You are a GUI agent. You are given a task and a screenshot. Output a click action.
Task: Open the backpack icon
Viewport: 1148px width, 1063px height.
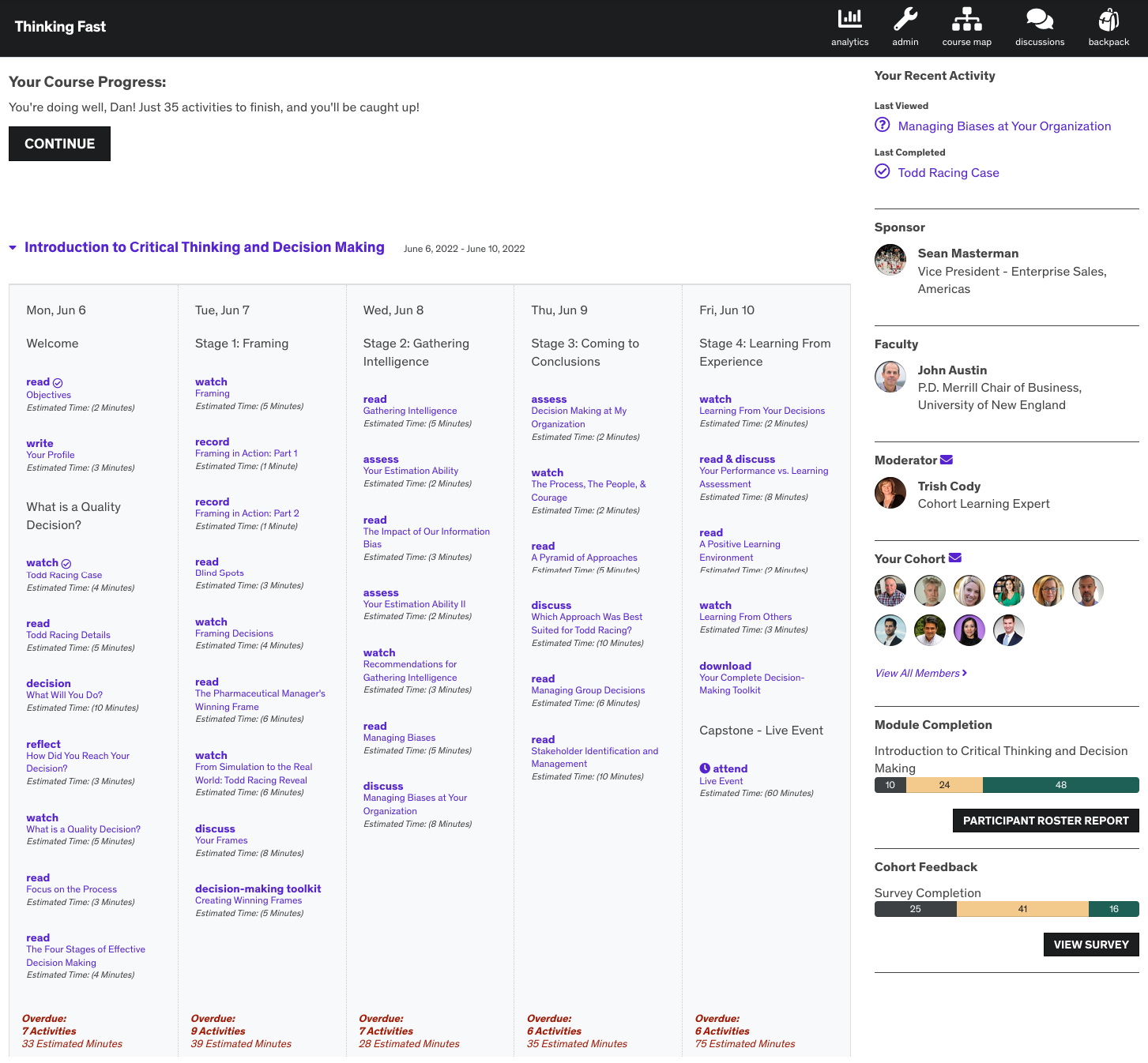[x=1108, y=18]
